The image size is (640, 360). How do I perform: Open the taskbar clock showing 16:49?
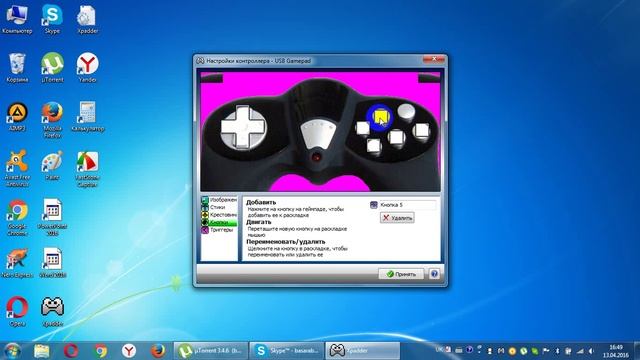click(616, 351)
